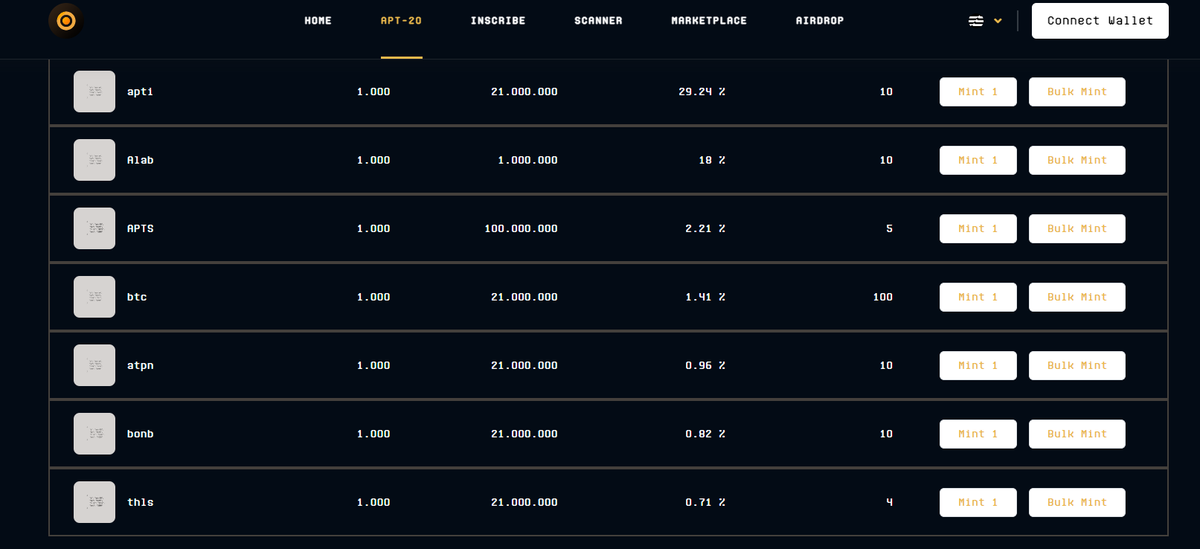Click the 0.71 % progress value

point(705,502)
